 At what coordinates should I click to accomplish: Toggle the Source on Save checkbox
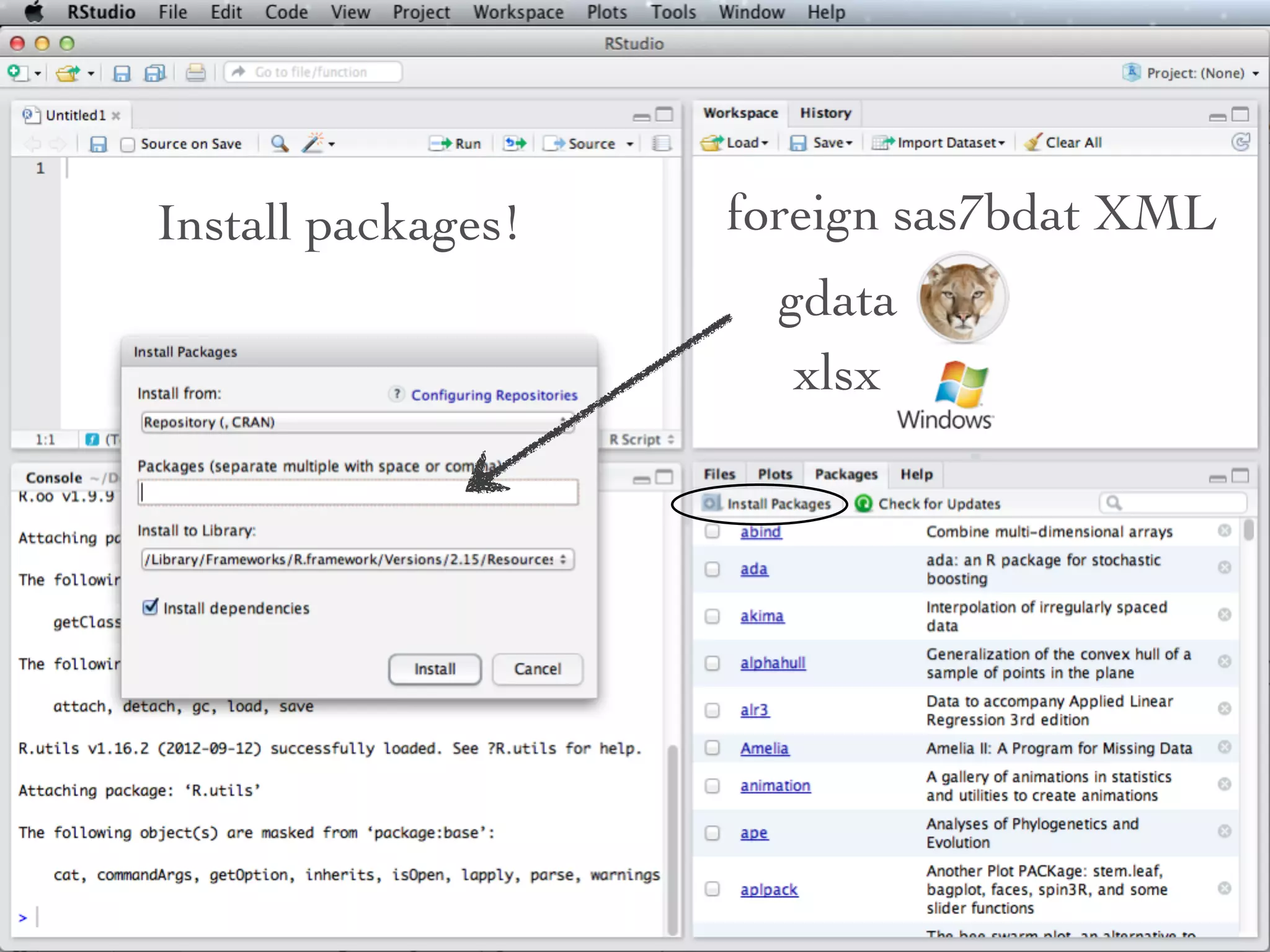tap(128, 144)
